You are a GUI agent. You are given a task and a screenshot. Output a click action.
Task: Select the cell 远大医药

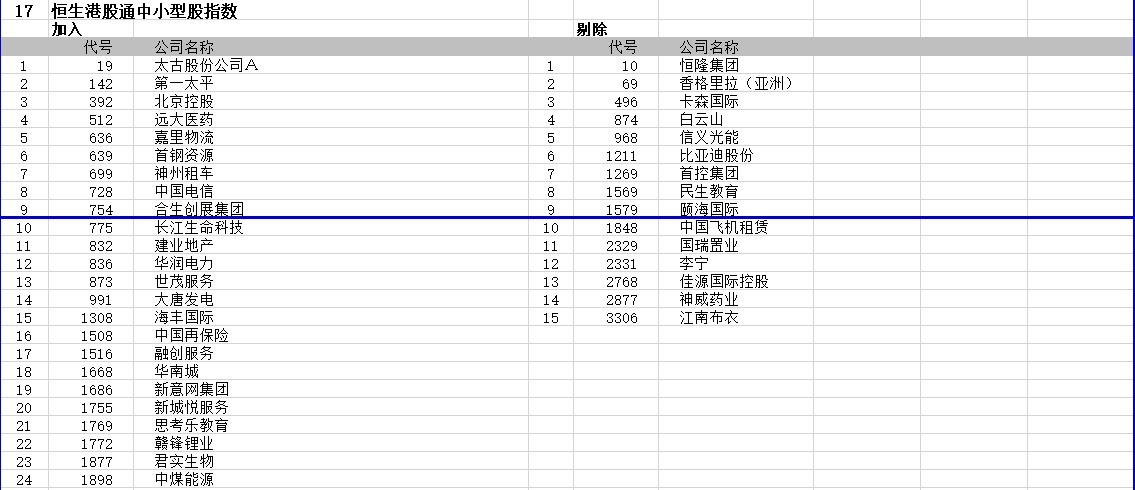[184, 119]
